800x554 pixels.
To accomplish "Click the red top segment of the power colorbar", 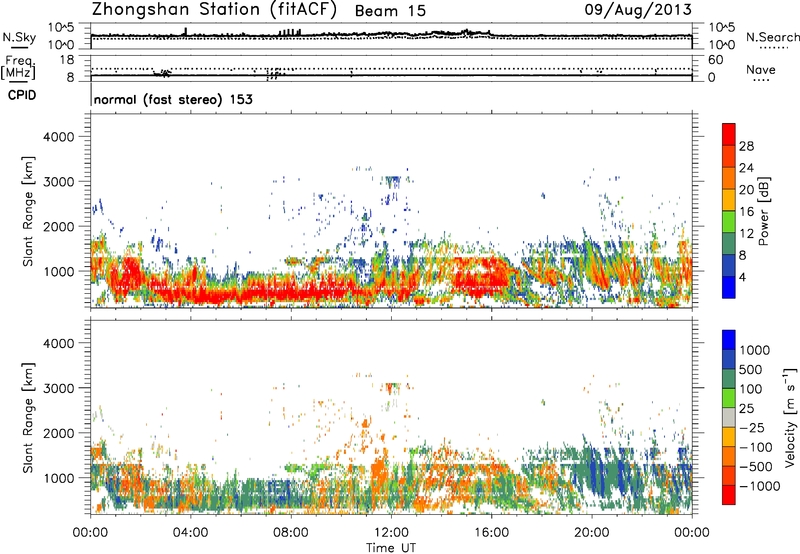I will (729, 134).
